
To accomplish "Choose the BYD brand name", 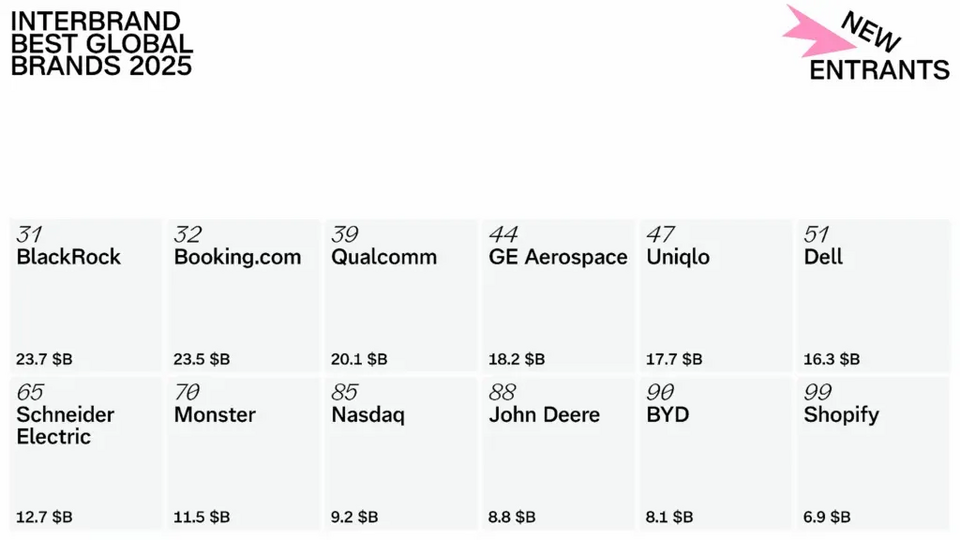I will pyautogui.click(x=667, y=415).
